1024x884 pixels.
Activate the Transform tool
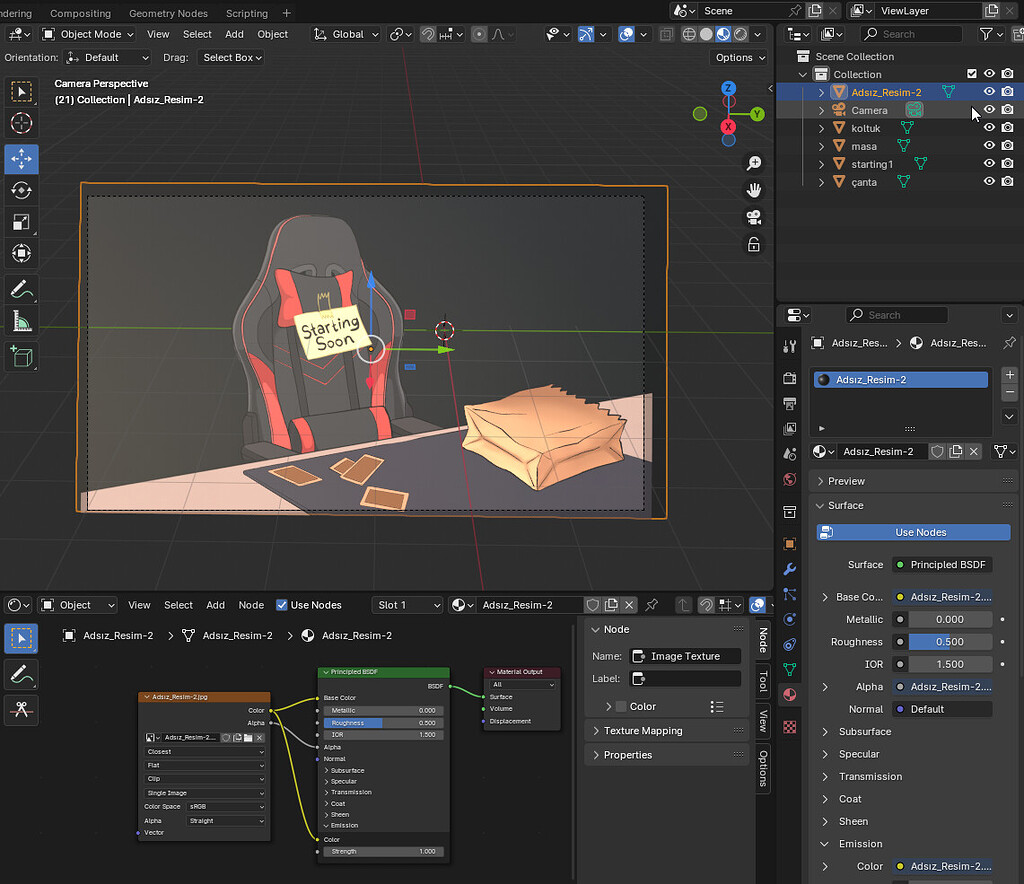[22, 253]
